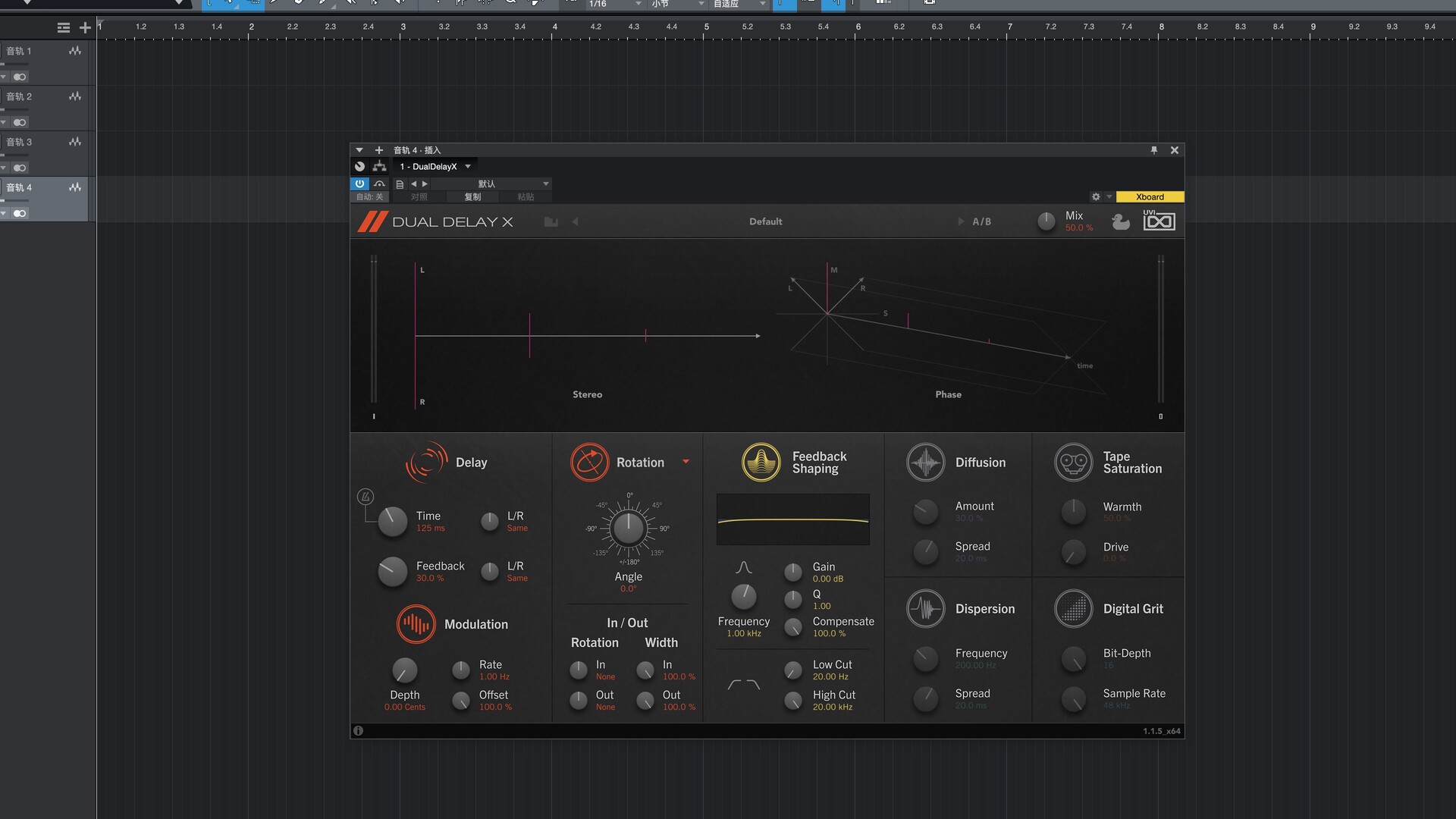This screenshot has height=819, width=1456.
Task: Click the Feedback knob at 30.0 %
Action: (392, 572)
